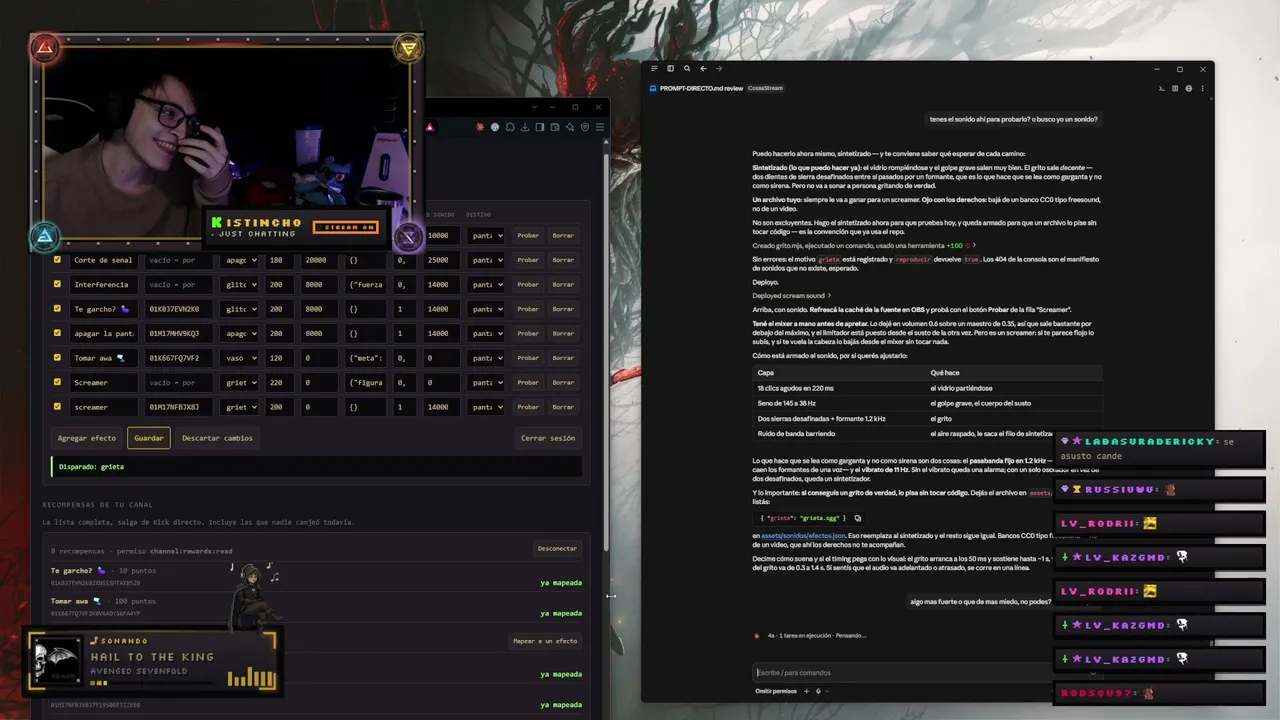This screenshot has height=720, width=1280.
Task: Edit the Te garcho? effect name field
Action: 105,309
